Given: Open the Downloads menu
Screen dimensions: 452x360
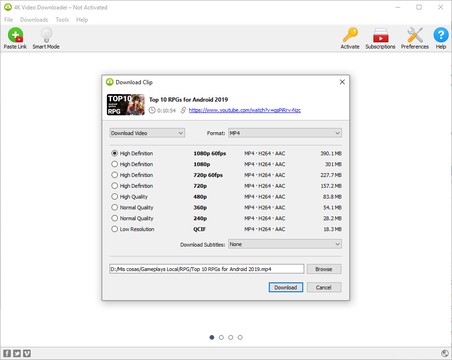Looking at the screenshot, I should 34,20.
